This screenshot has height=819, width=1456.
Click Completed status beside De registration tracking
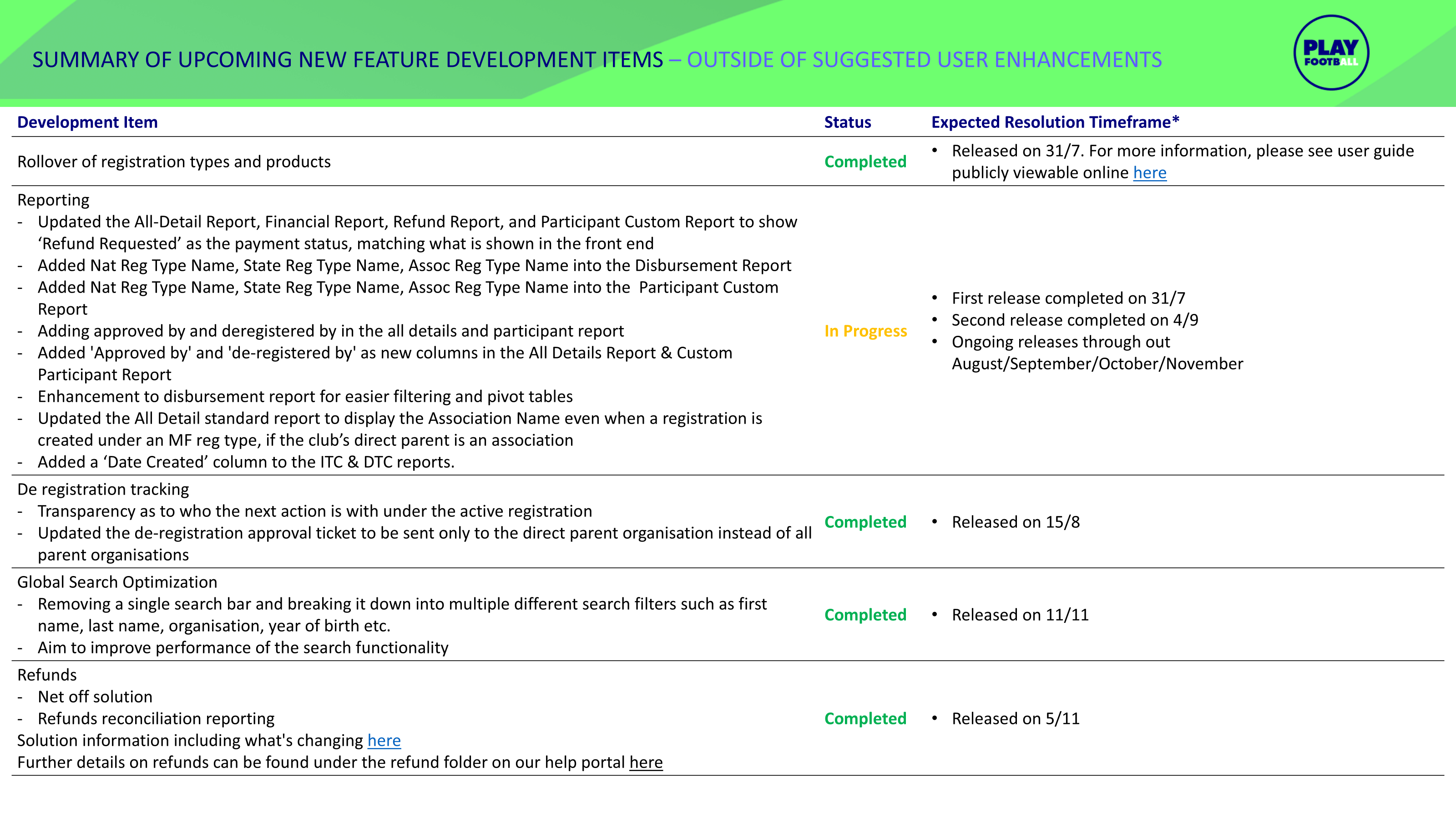[865, 522]
